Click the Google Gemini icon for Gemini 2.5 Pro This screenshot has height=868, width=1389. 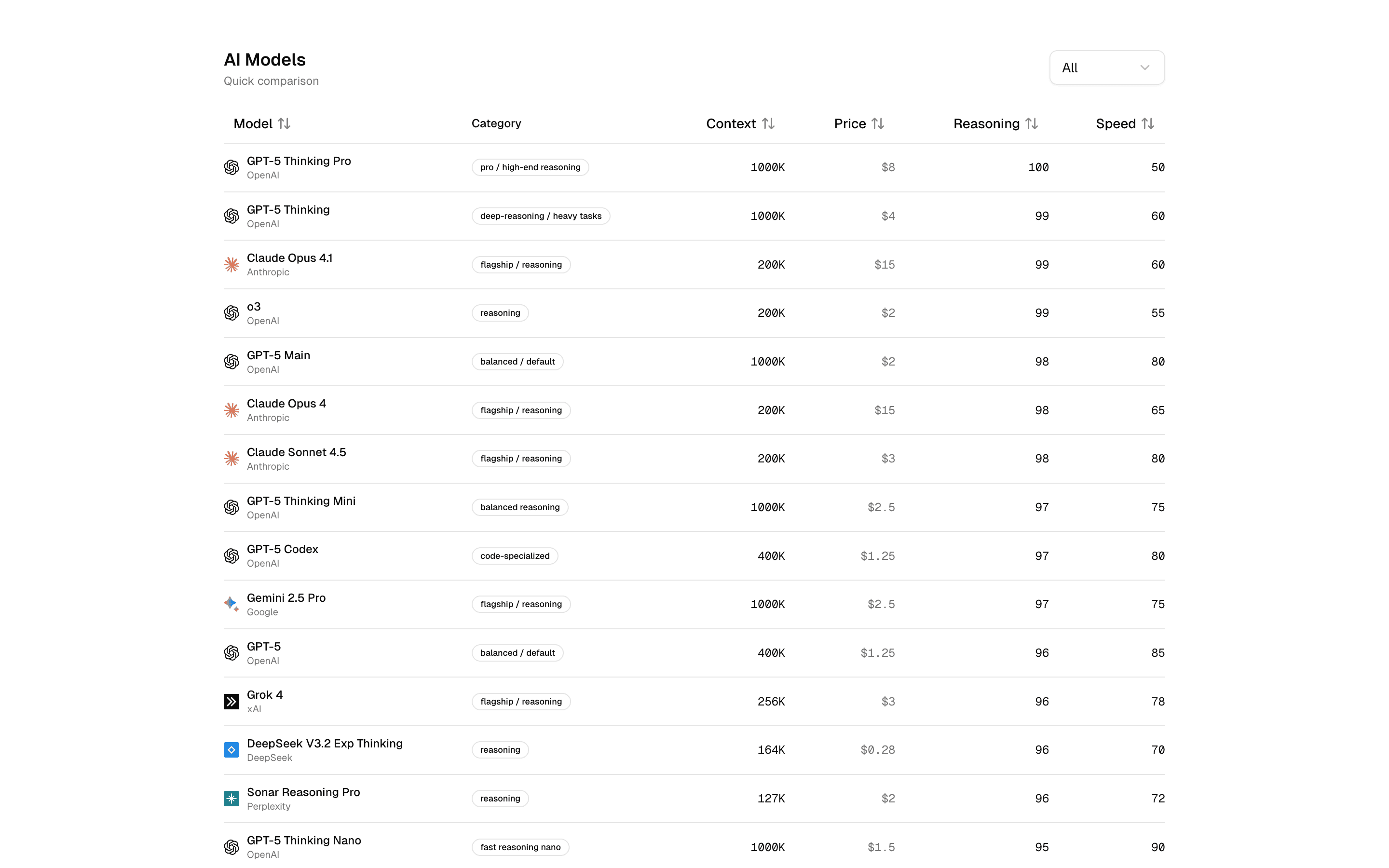[231, 604]
